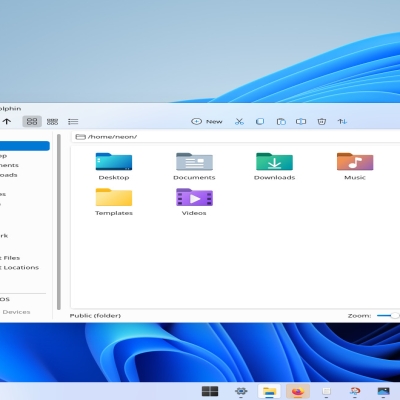This screenshot has width=400, height=400.
Task: Click the blank document app in taskbar
Action: 326,391
